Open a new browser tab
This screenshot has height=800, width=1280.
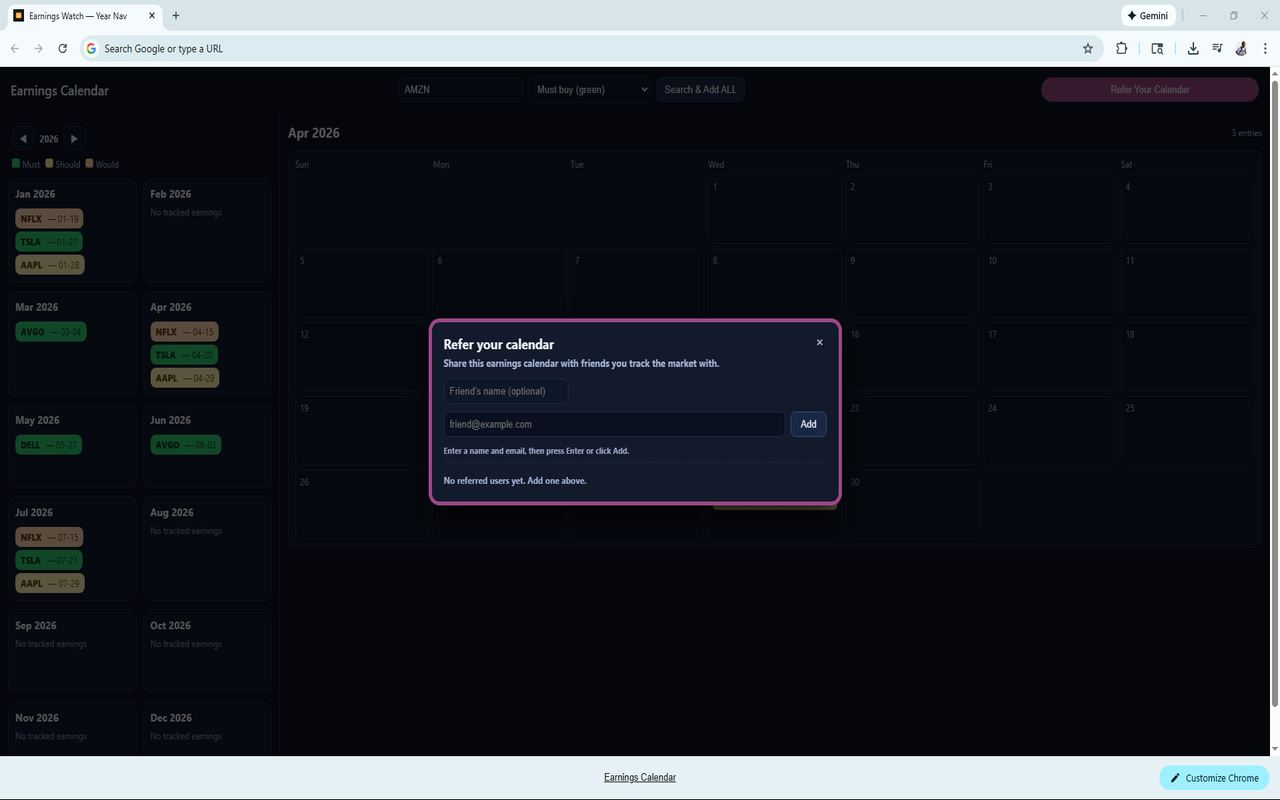pyautogui.click(x=176, y=16)
